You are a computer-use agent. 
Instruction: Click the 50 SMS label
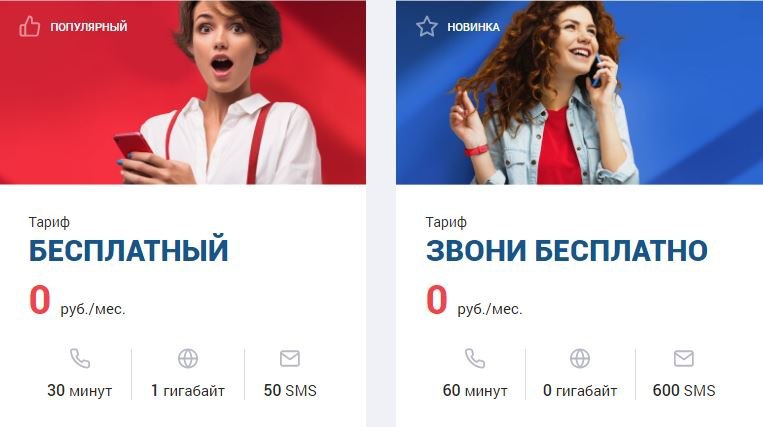pos(290,391)
